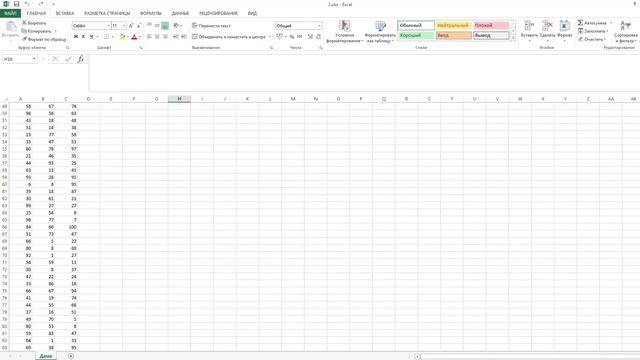Align cell text left
The image size is (640, 360).
tap(149, 37)
